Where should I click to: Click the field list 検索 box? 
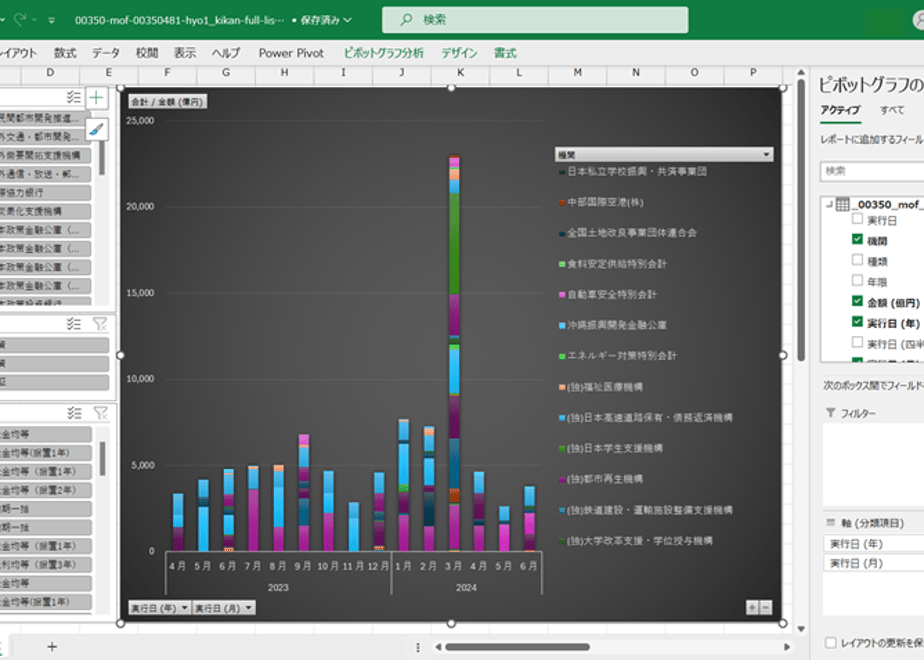[872, 171]
